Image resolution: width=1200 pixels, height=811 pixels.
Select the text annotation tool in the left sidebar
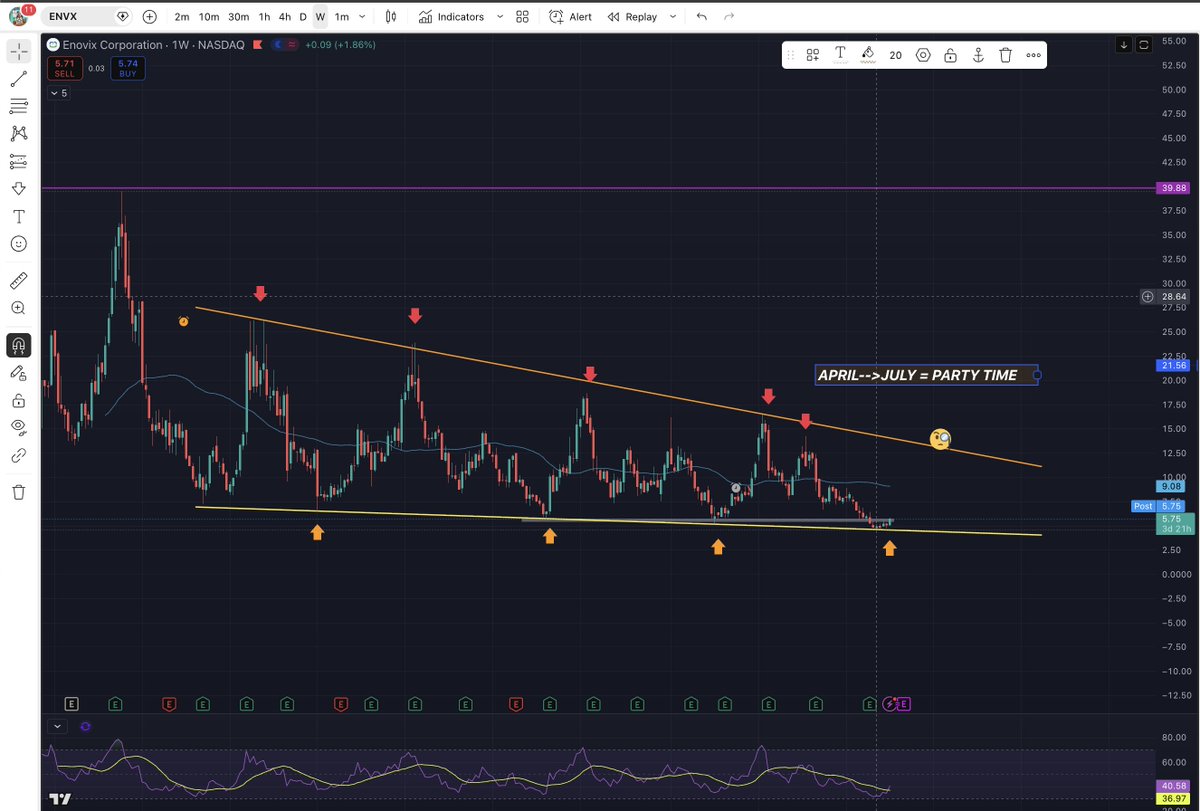[18, 216]
